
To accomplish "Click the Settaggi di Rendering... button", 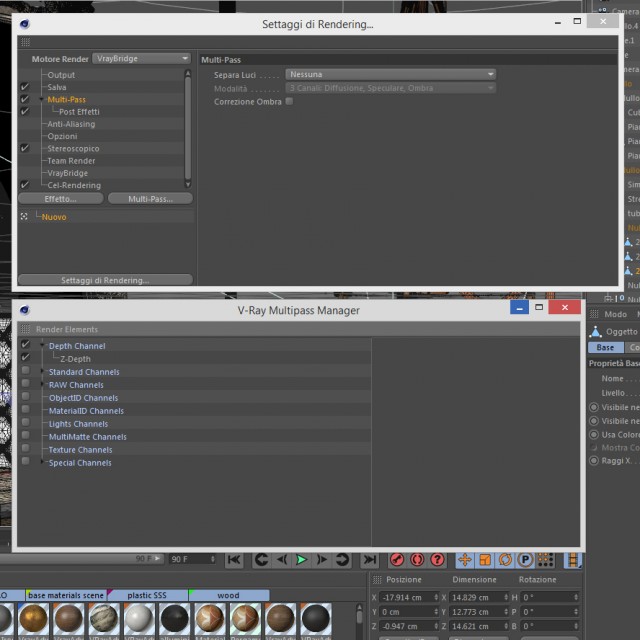I will pyautogui.click(x=105, y=280).
